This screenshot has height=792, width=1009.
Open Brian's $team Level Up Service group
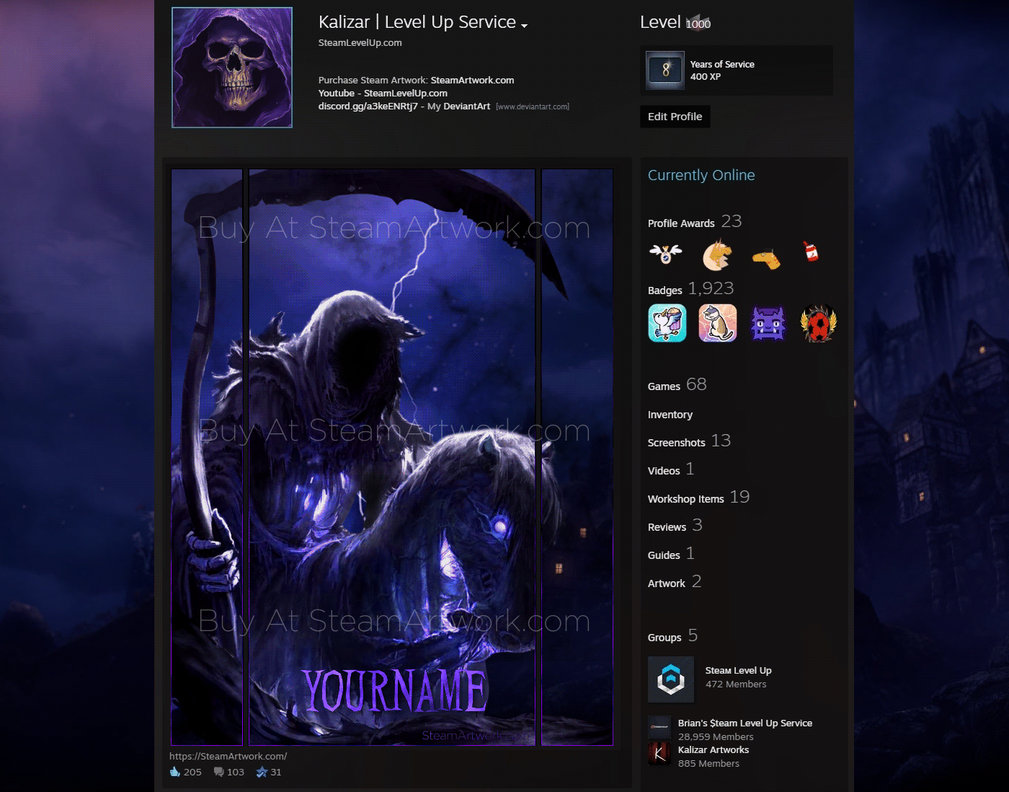[x=745, y=723]
